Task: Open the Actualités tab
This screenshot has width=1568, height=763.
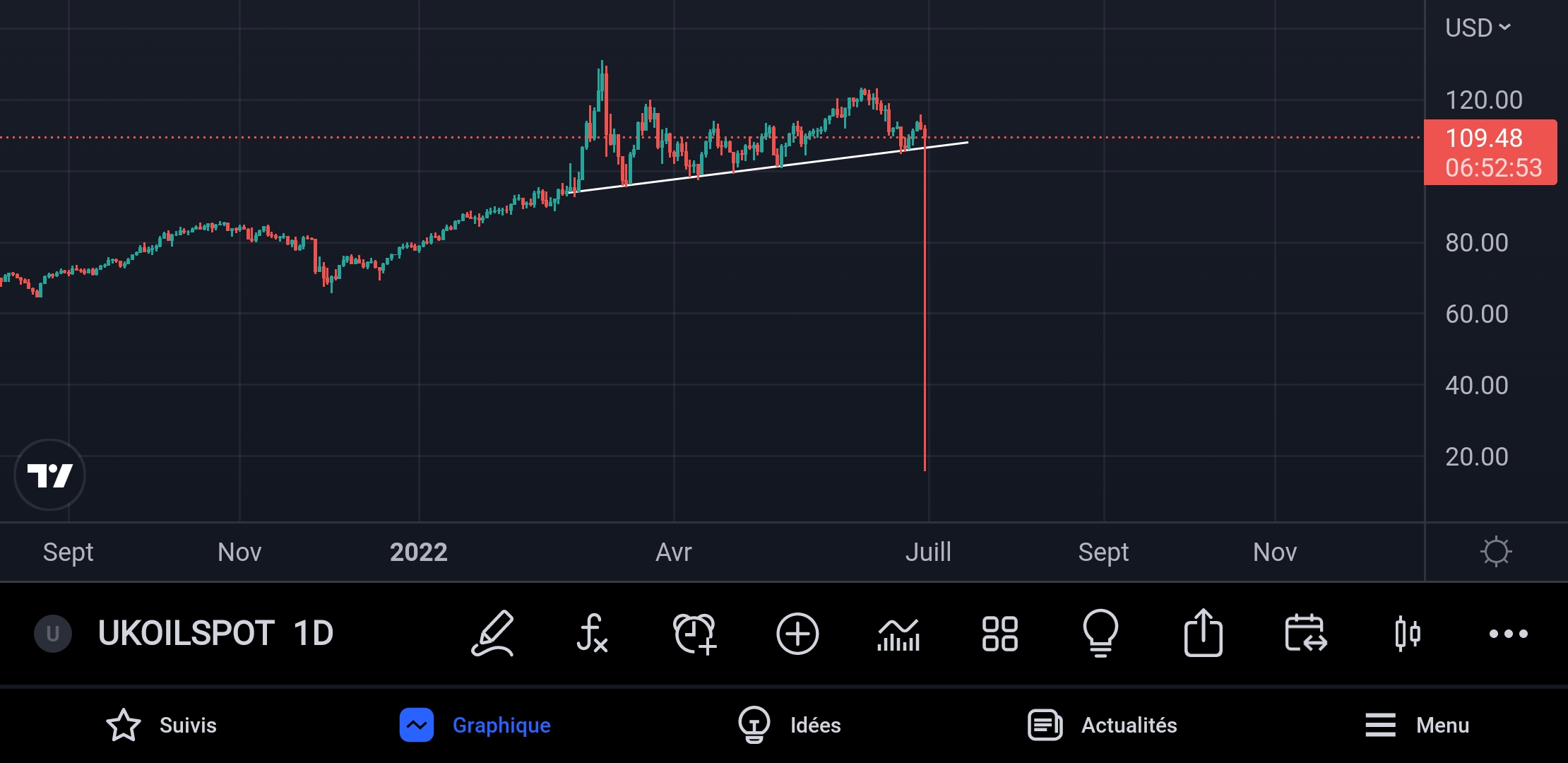Action: (1103, 725)
